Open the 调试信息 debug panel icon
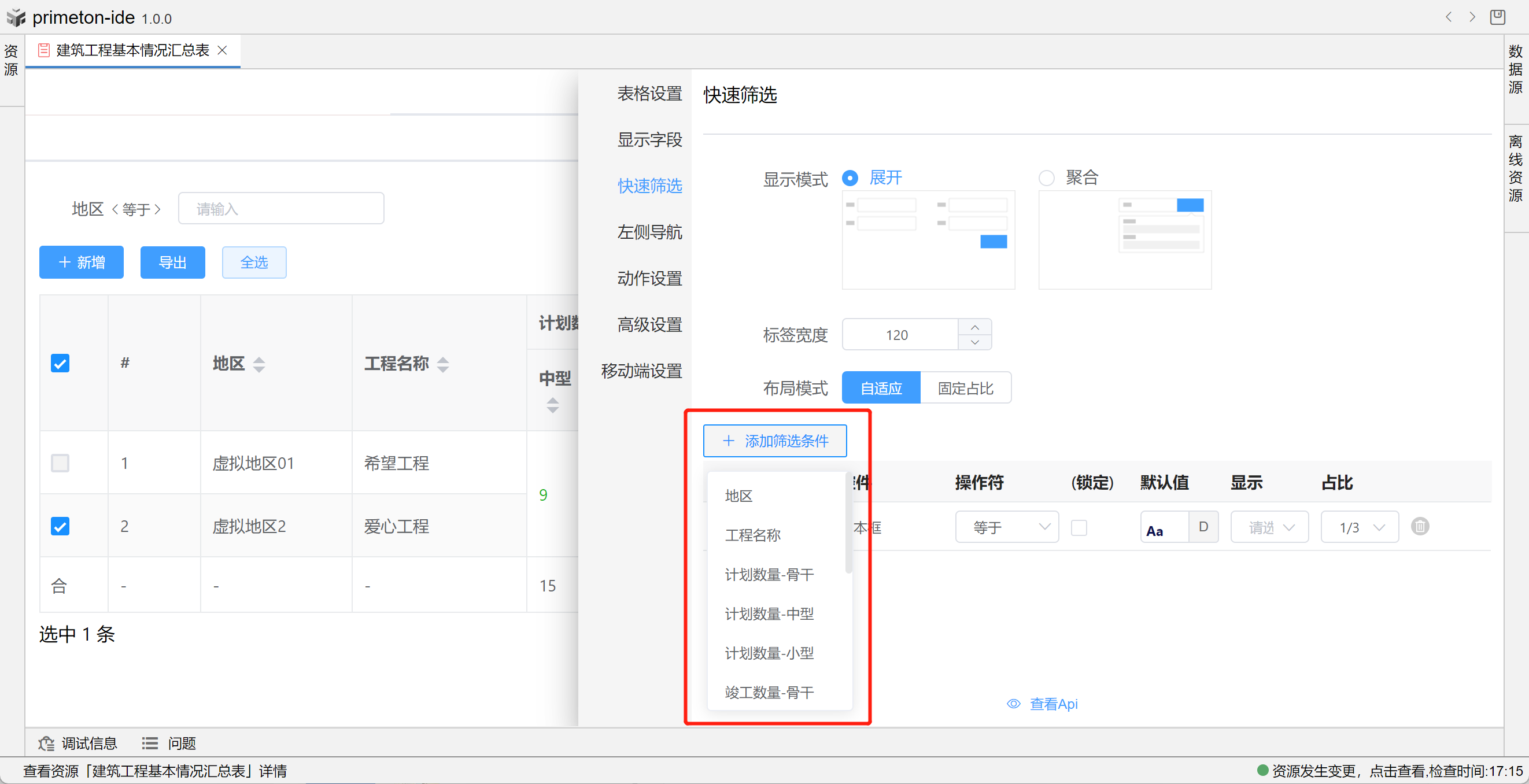The height and width of the screenshot is (784, 1529). point(46,743)
